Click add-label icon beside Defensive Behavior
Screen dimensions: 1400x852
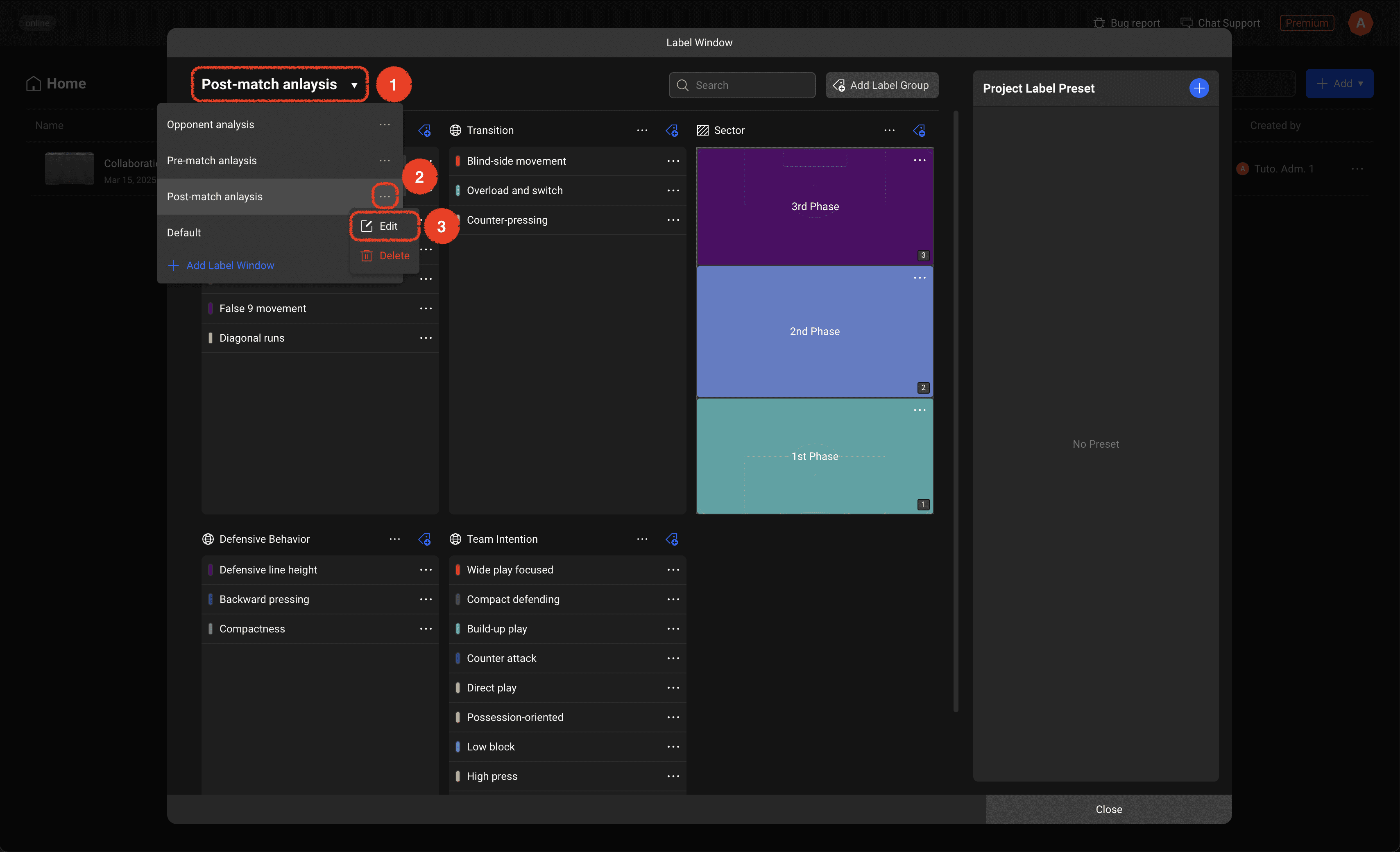[x=424, y=539]
